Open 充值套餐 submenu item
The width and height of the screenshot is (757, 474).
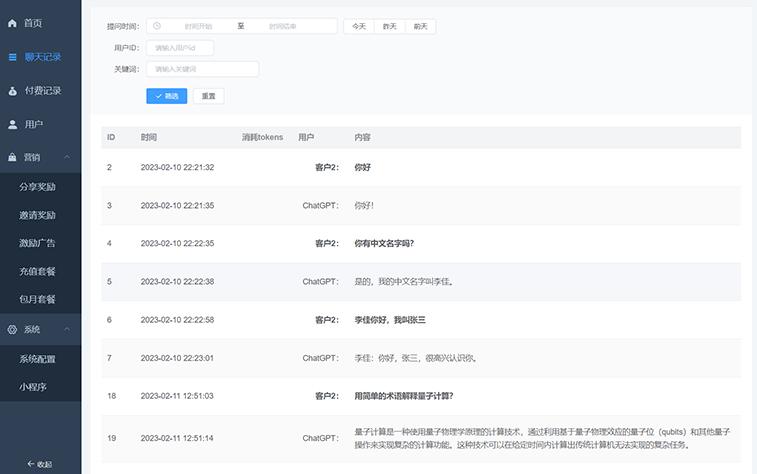coord(38,271)
